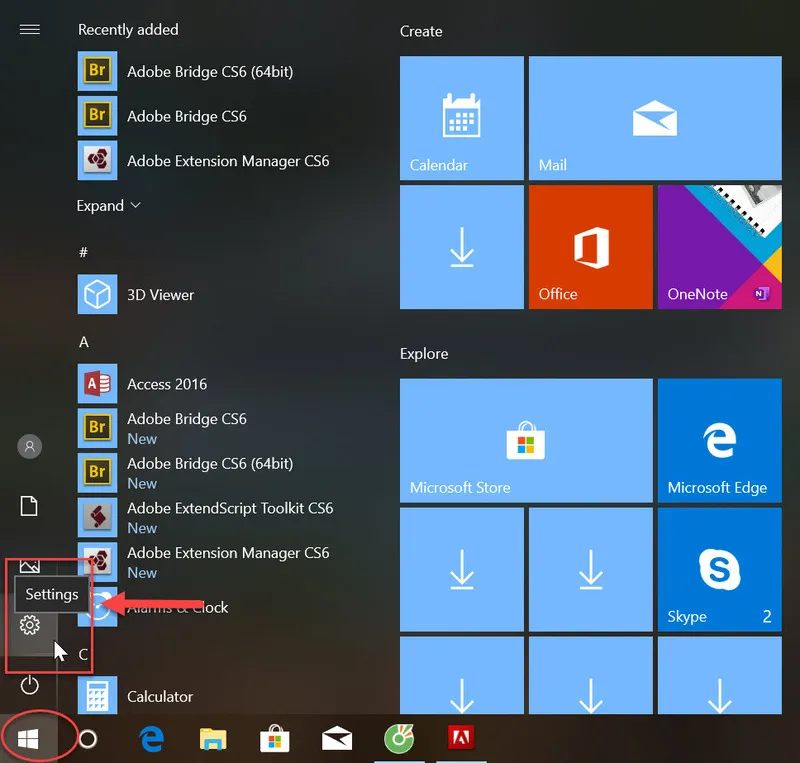Open the Microsoft Store tile
Screen dimensions: 800x763
[x=526, y=440]
